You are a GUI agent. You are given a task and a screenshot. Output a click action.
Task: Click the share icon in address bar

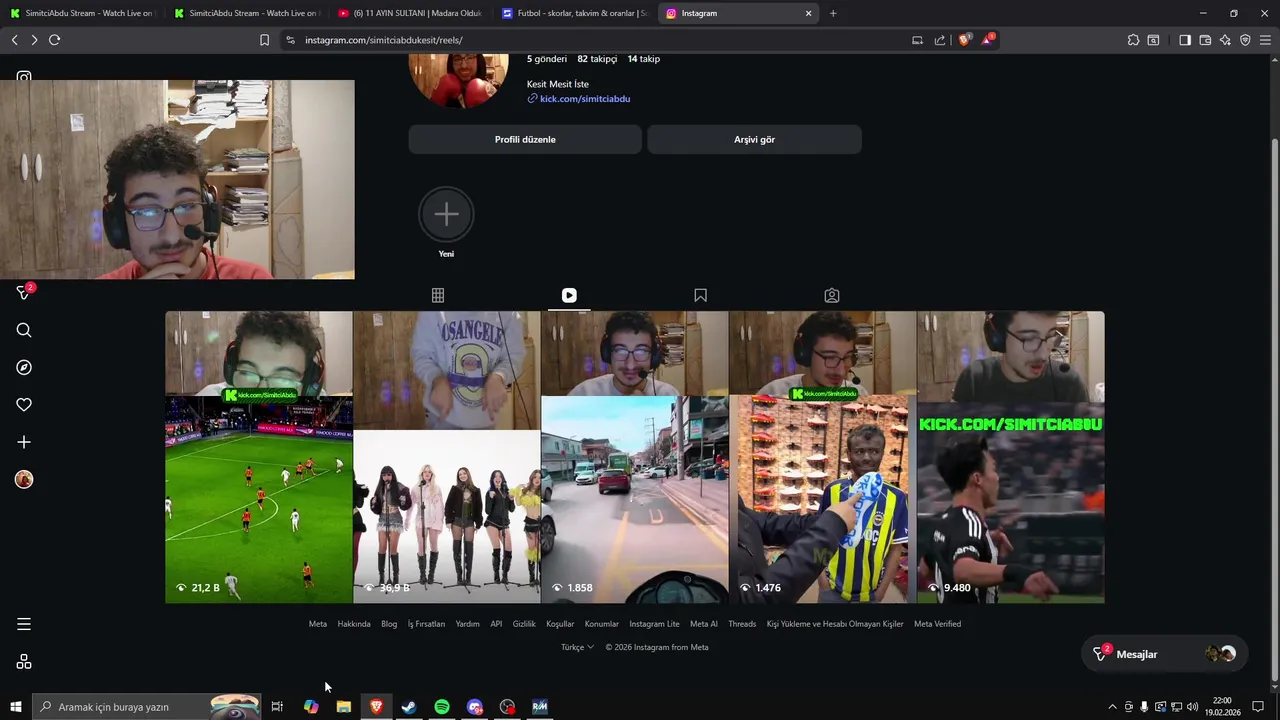pos(940,40)
